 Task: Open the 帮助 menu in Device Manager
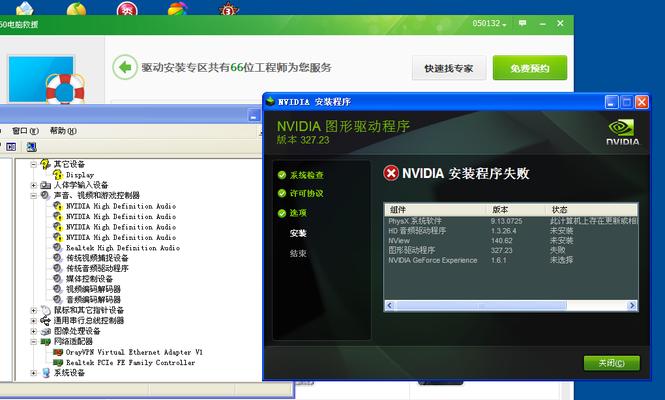[63, 131]
